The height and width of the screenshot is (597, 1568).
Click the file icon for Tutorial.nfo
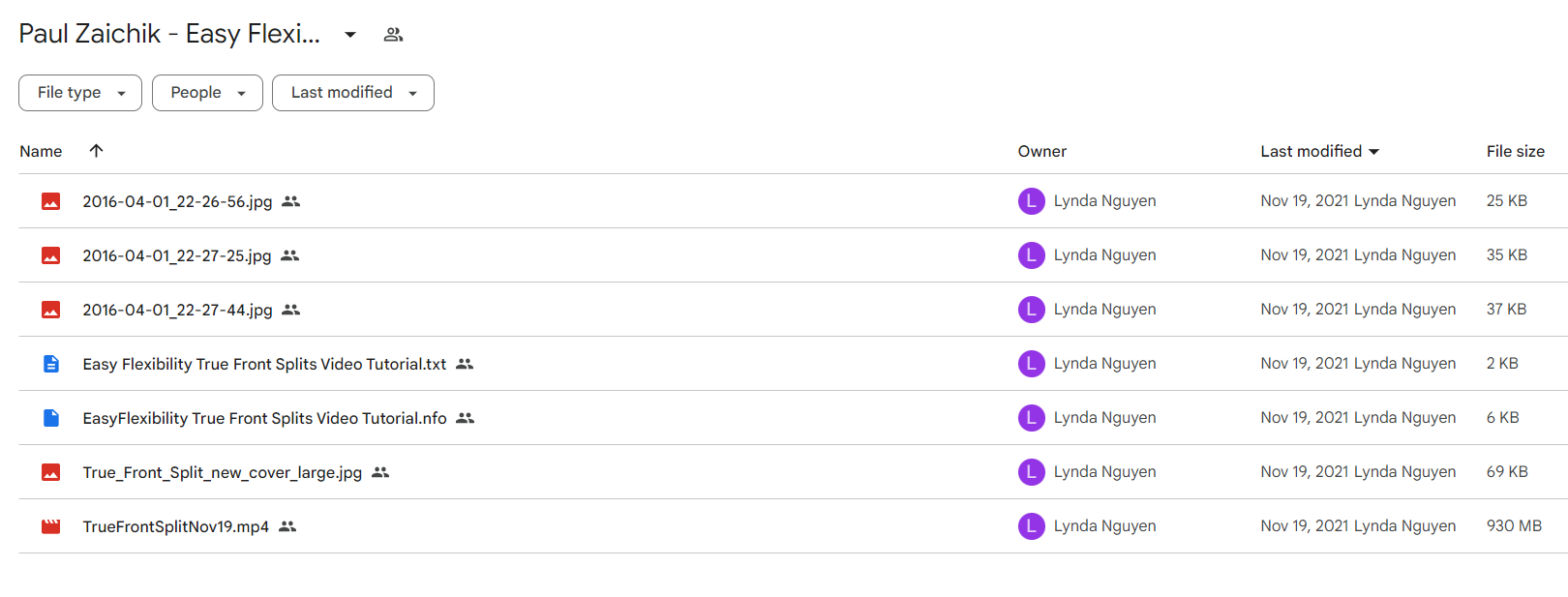click(51, 418)
